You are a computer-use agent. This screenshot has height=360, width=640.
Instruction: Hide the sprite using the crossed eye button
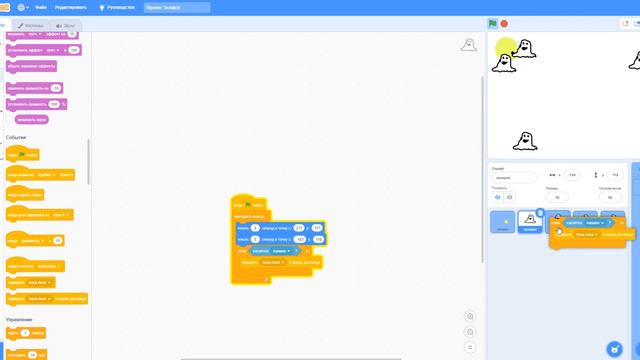point(509,198)
